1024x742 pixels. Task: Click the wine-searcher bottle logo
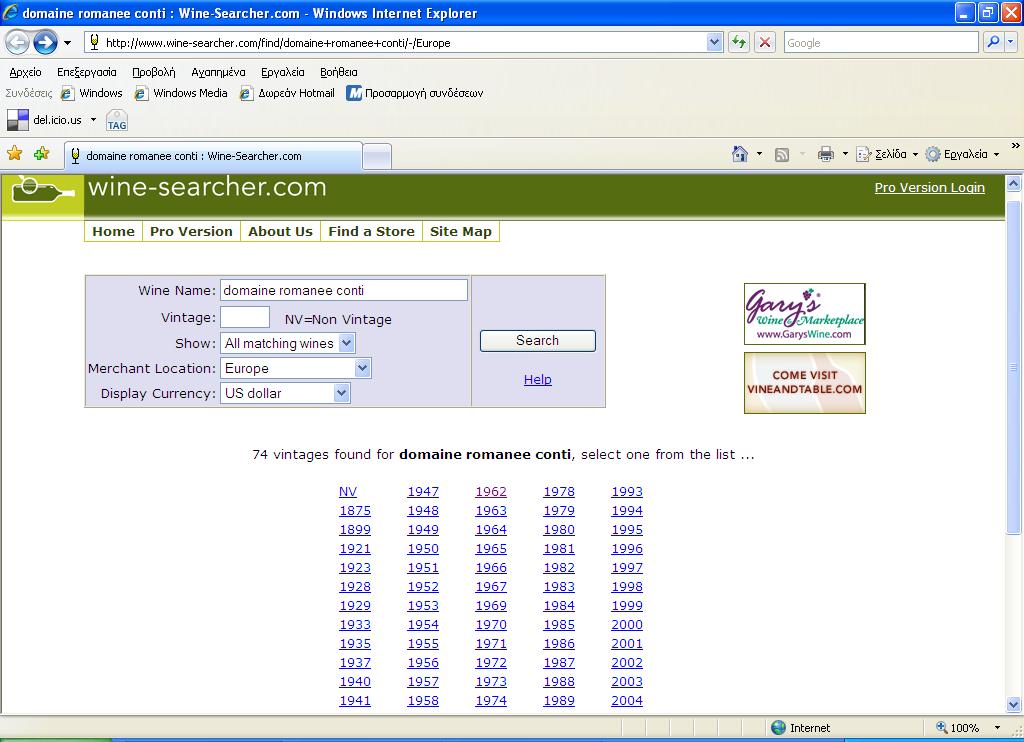coord(43,190)
